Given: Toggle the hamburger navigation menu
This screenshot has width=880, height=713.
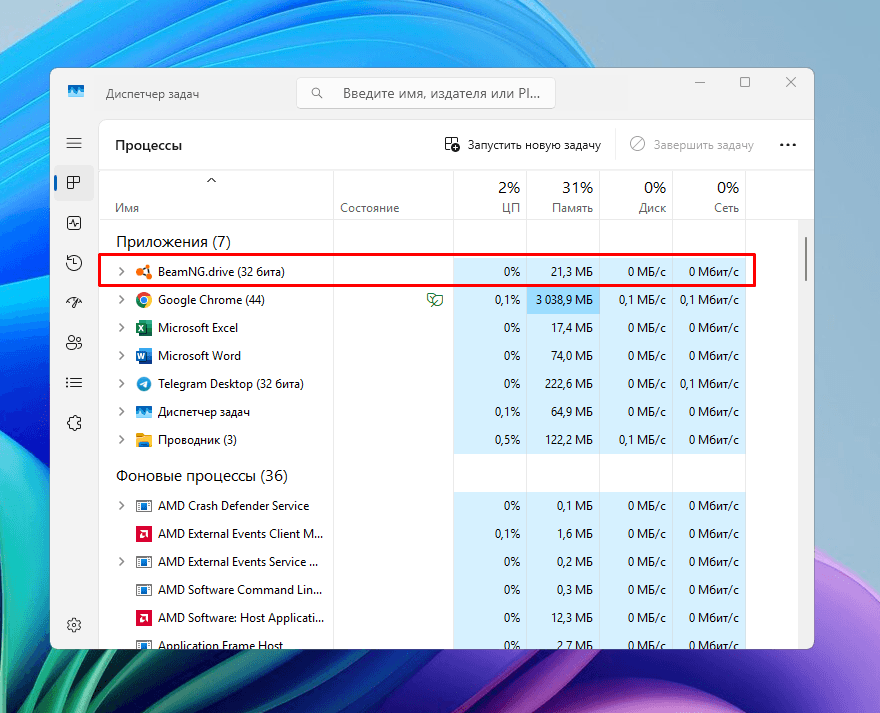Looking at the screenshot, I should [74, 143].
